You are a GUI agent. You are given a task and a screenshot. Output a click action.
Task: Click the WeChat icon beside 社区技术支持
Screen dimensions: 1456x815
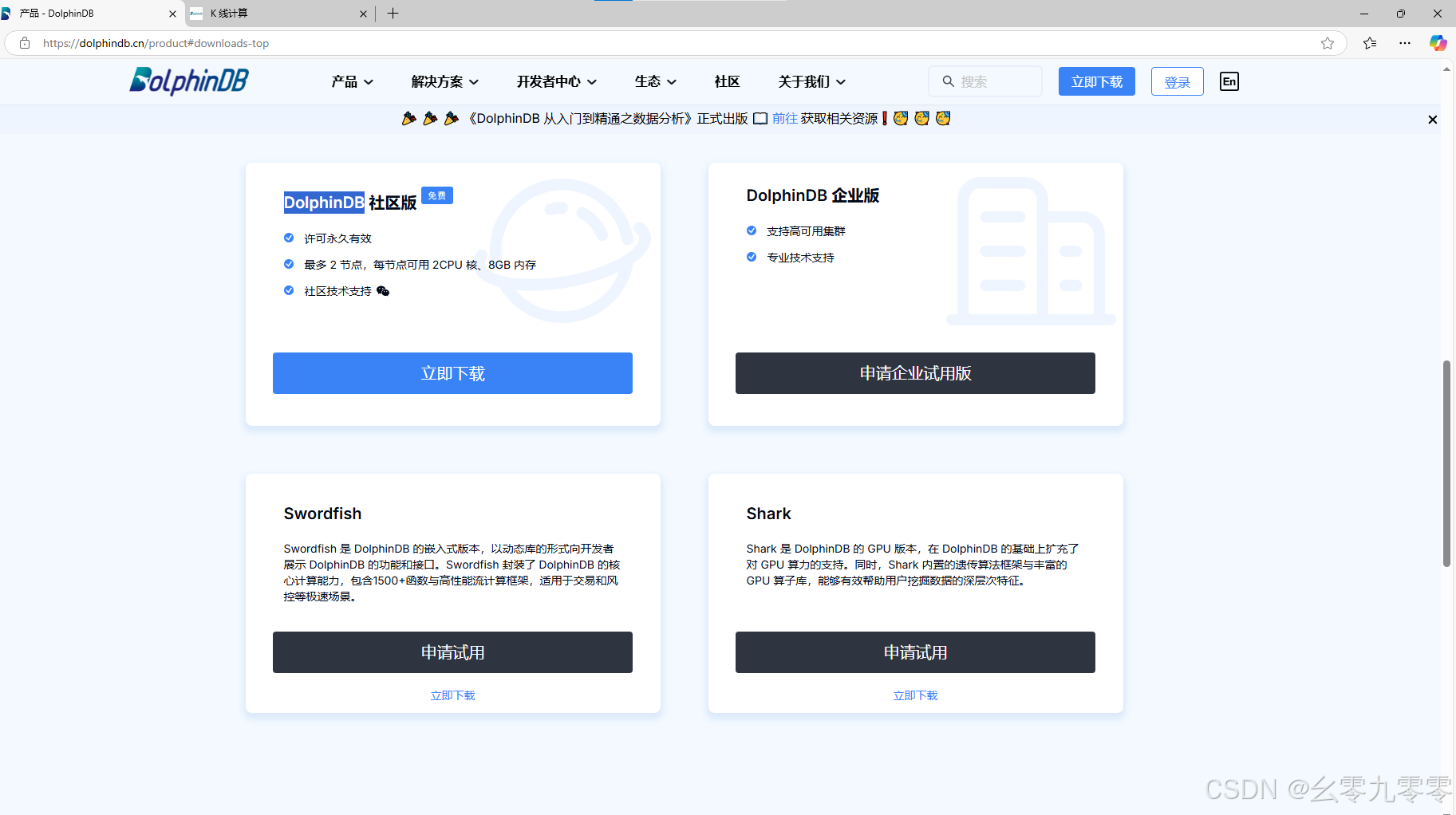[x=383, y=291]
